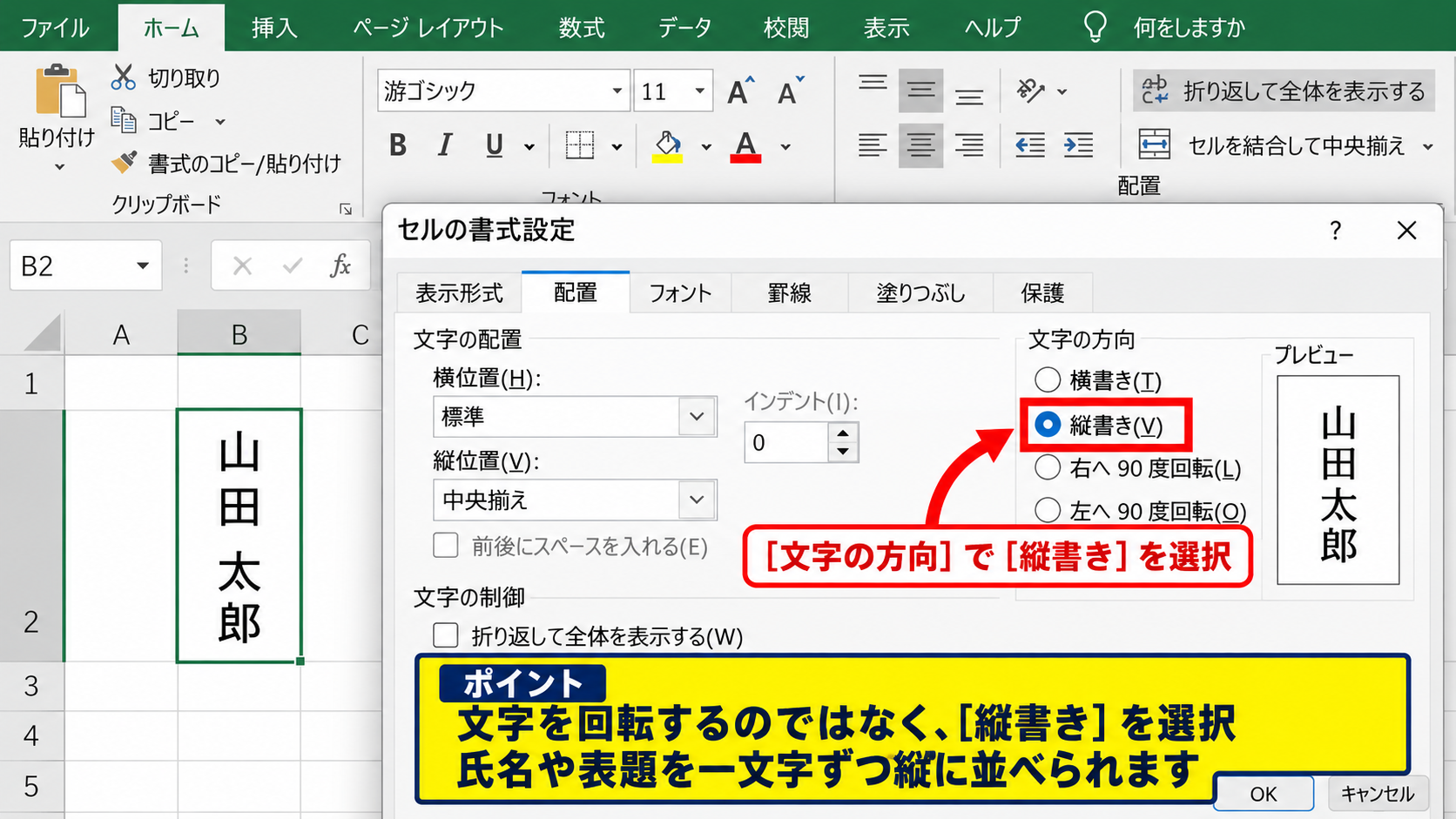Click the middle align icon
Viewport: 1456px width, 819px height.
[920, 91]
